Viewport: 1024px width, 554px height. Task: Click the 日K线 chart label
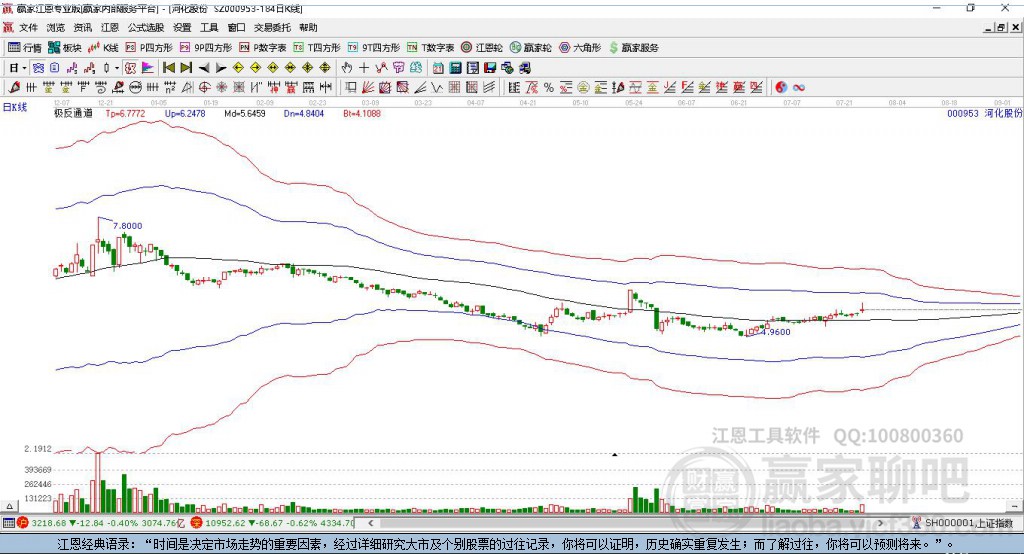15,107
